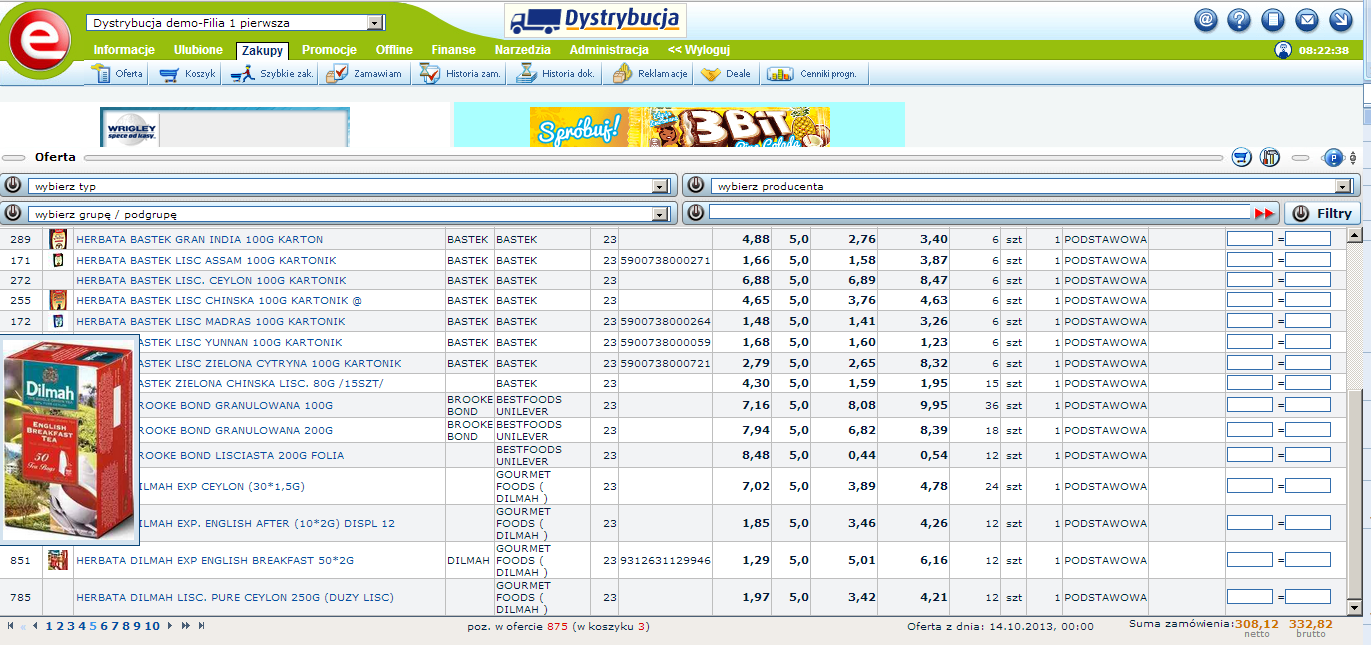The width and height of the screenshot is (1371, 645).
Task: Open Historia zam. order history
Action: tap(460, 74)
